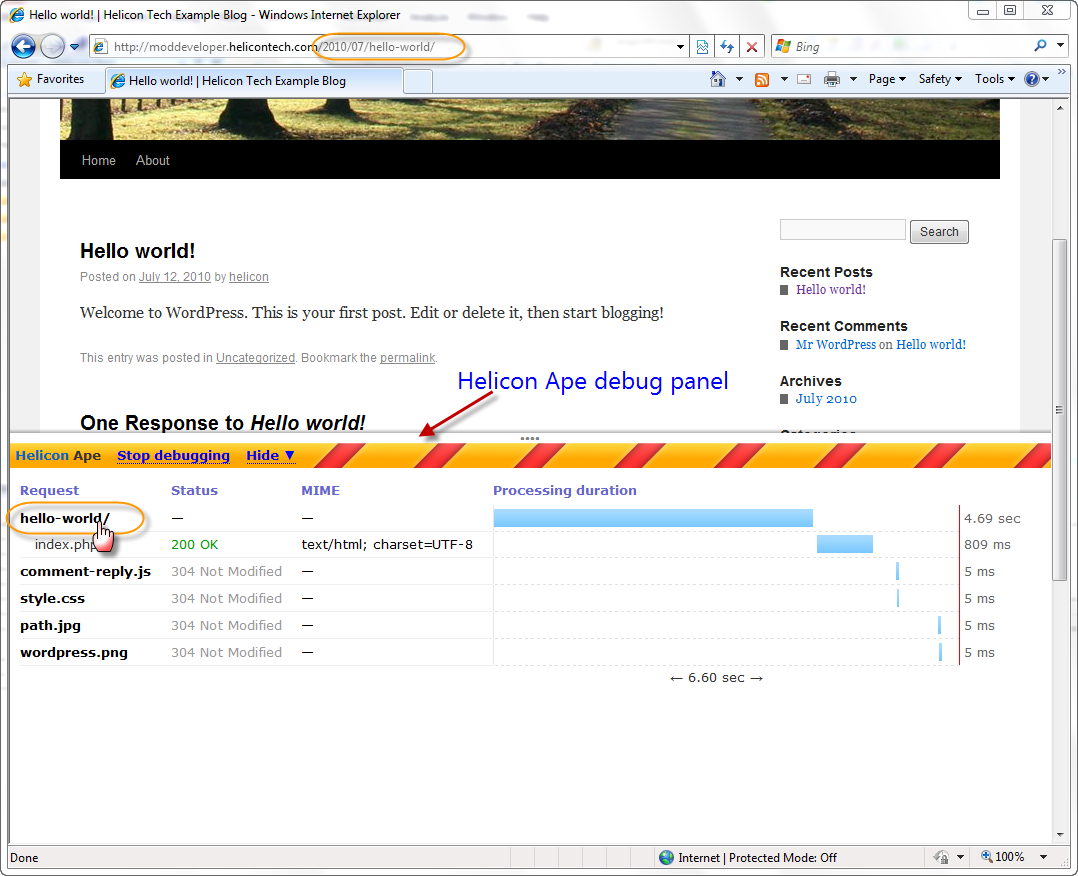The height and width of the screenshot is (876, 1078).
Task: Click the Compatibility View icon
Action: tap(703, 47)
